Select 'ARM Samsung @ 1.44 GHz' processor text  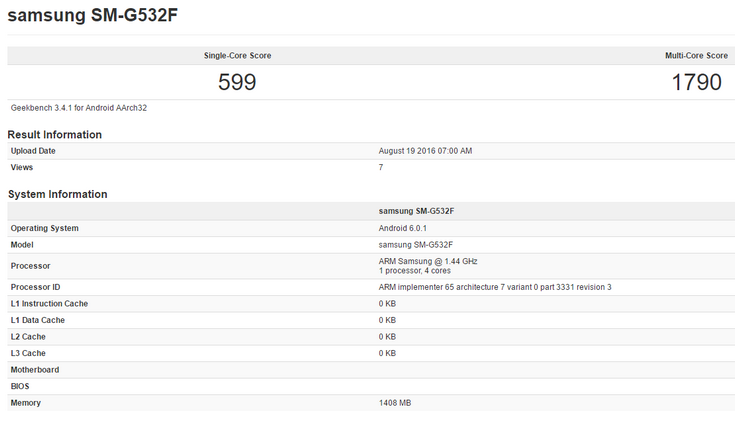point(428,261)
